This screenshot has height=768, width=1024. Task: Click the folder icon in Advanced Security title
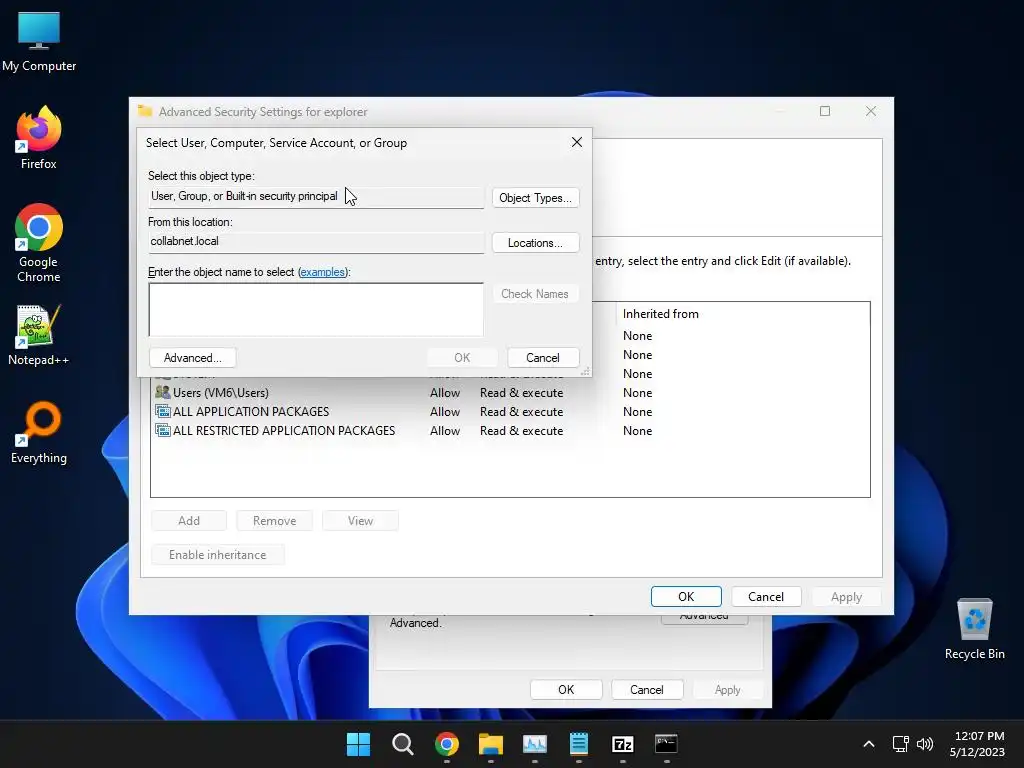point(145,111)
